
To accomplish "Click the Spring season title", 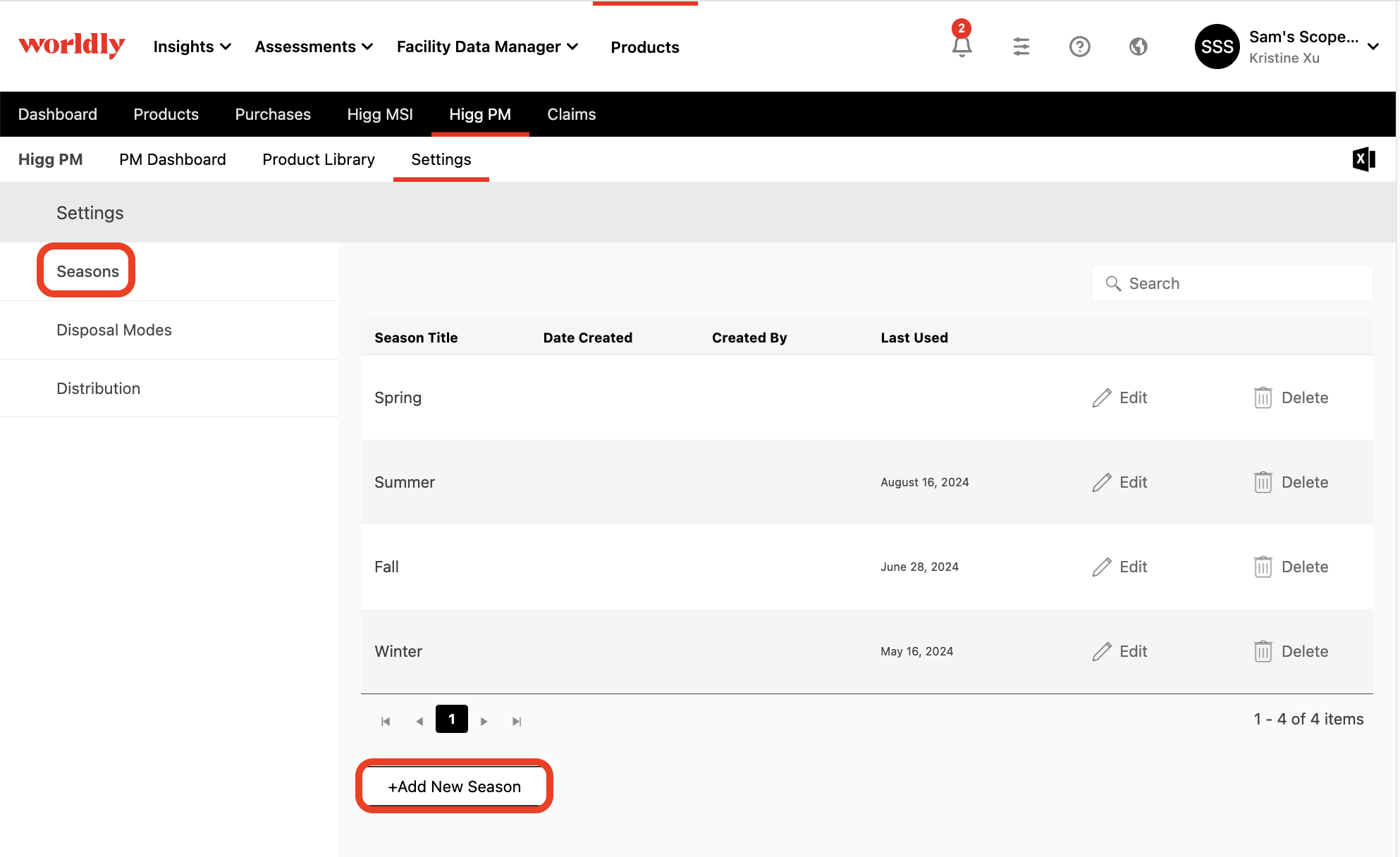I will [398, 397].
